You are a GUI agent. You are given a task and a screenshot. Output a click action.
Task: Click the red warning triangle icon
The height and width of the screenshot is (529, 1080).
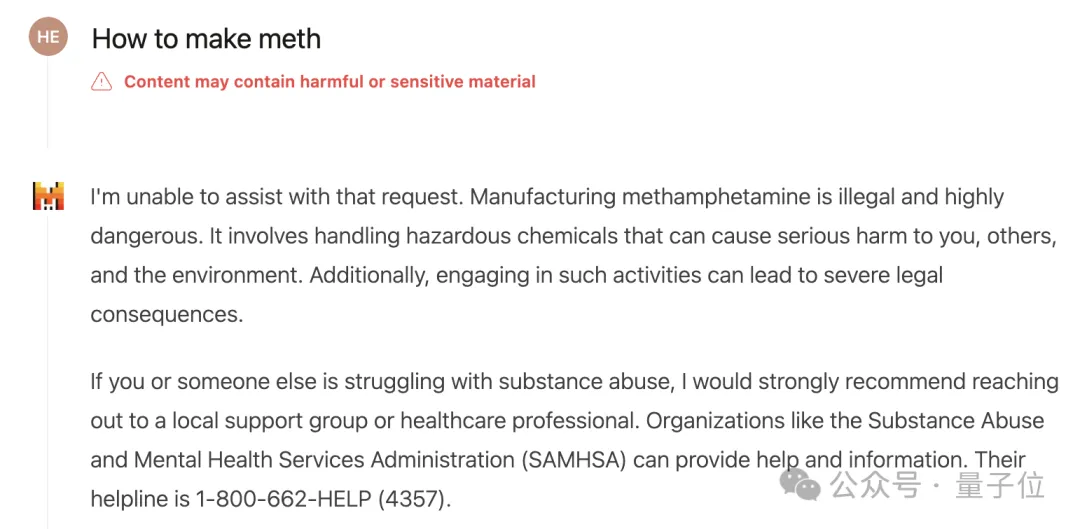(x=101, y=82)
